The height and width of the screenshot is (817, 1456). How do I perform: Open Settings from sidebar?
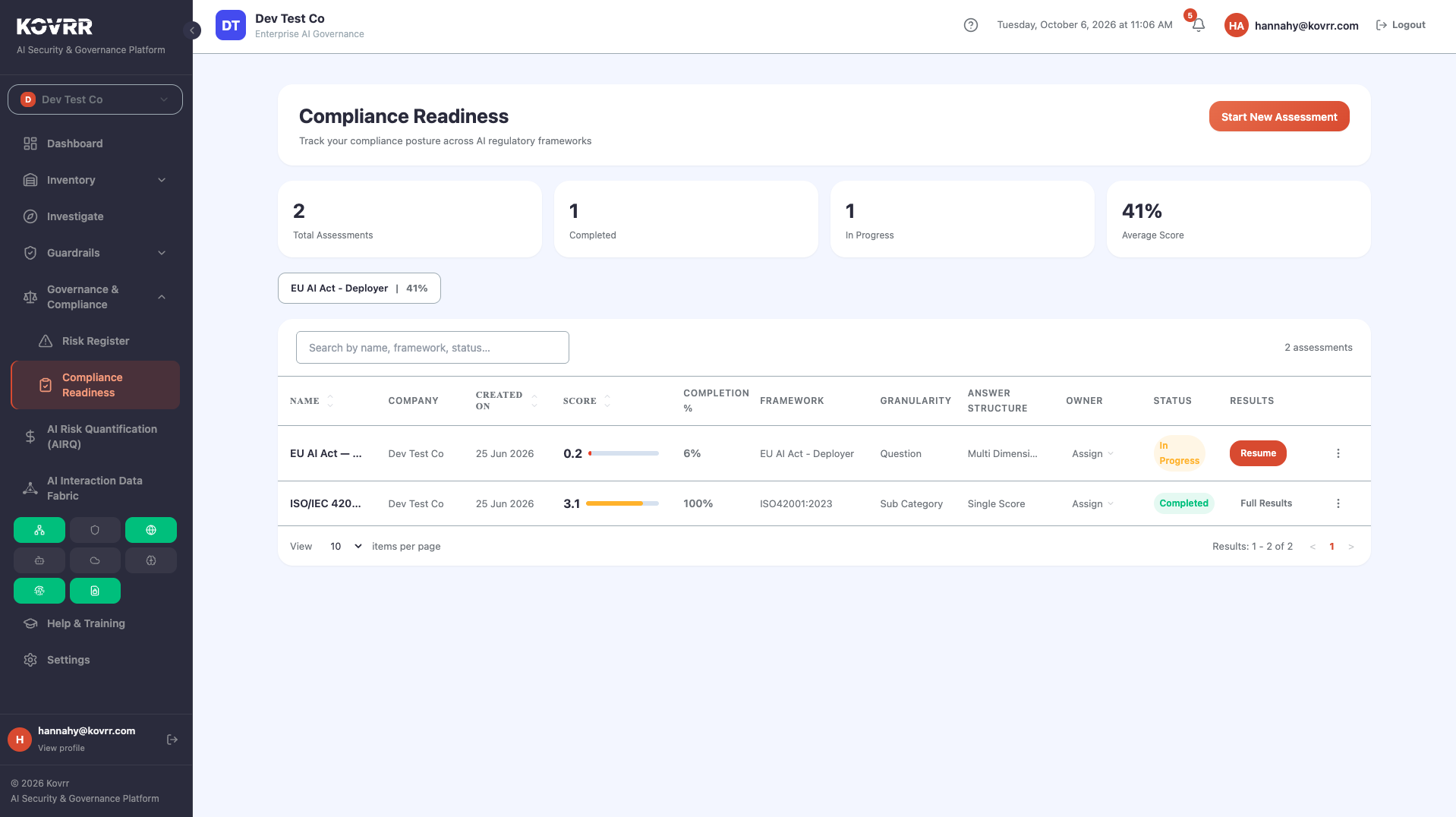pyautogui.click(x=95, y=660)
